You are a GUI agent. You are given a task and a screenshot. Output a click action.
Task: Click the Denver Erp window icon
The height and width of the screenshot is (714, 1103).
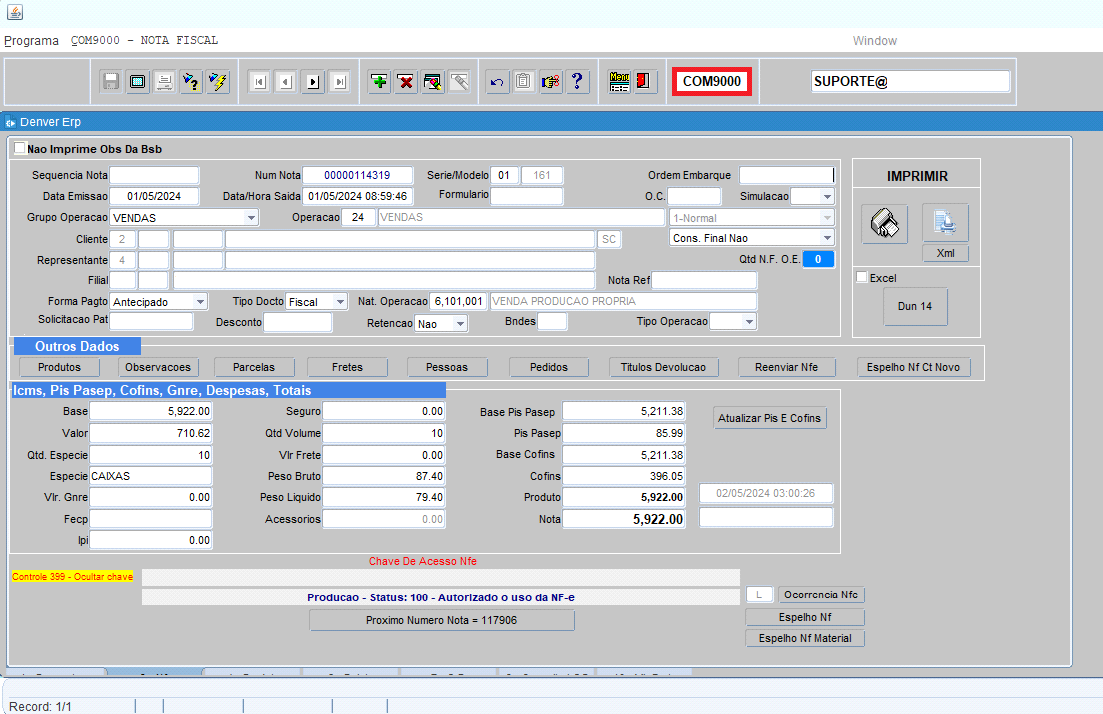click(x=11, y=122)
